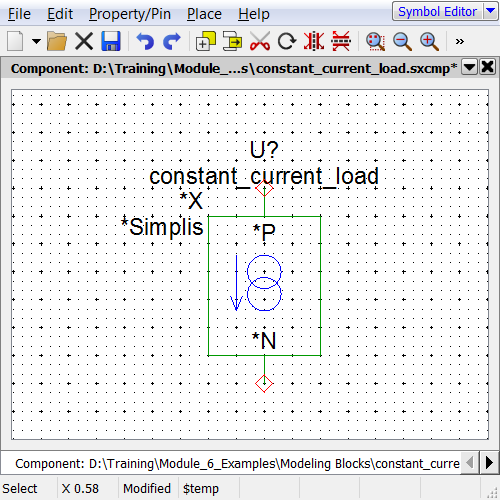Show more toolbar items with the chevron

coord(460,41)
